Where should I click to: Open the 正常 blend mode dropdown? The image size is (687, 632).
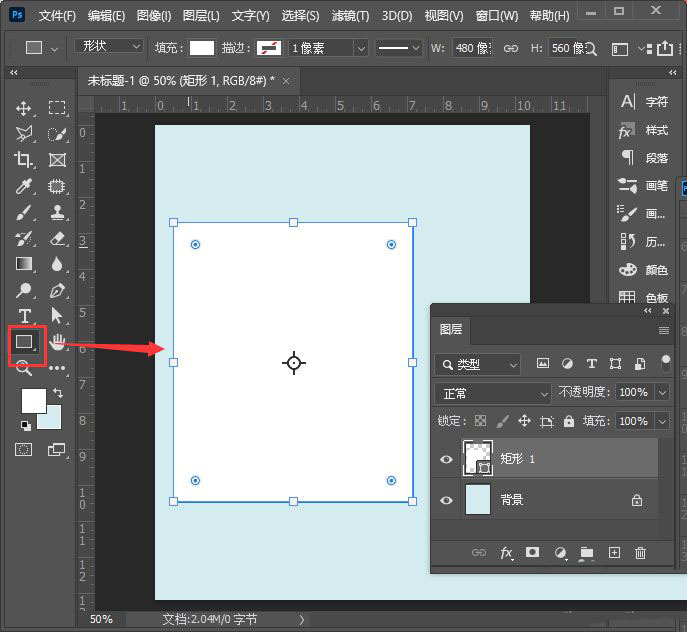point(493,393)
